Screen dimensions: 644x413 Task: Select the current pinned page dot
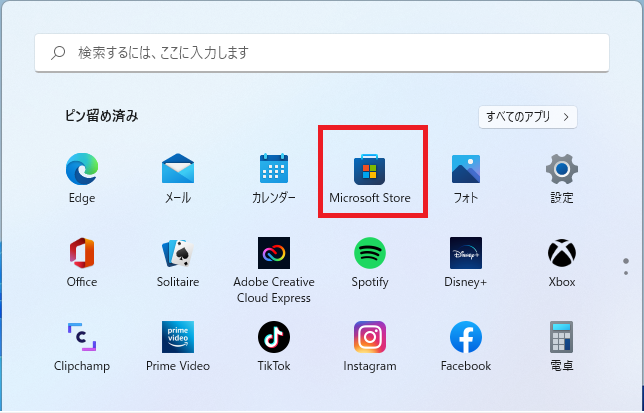(626, 261)
